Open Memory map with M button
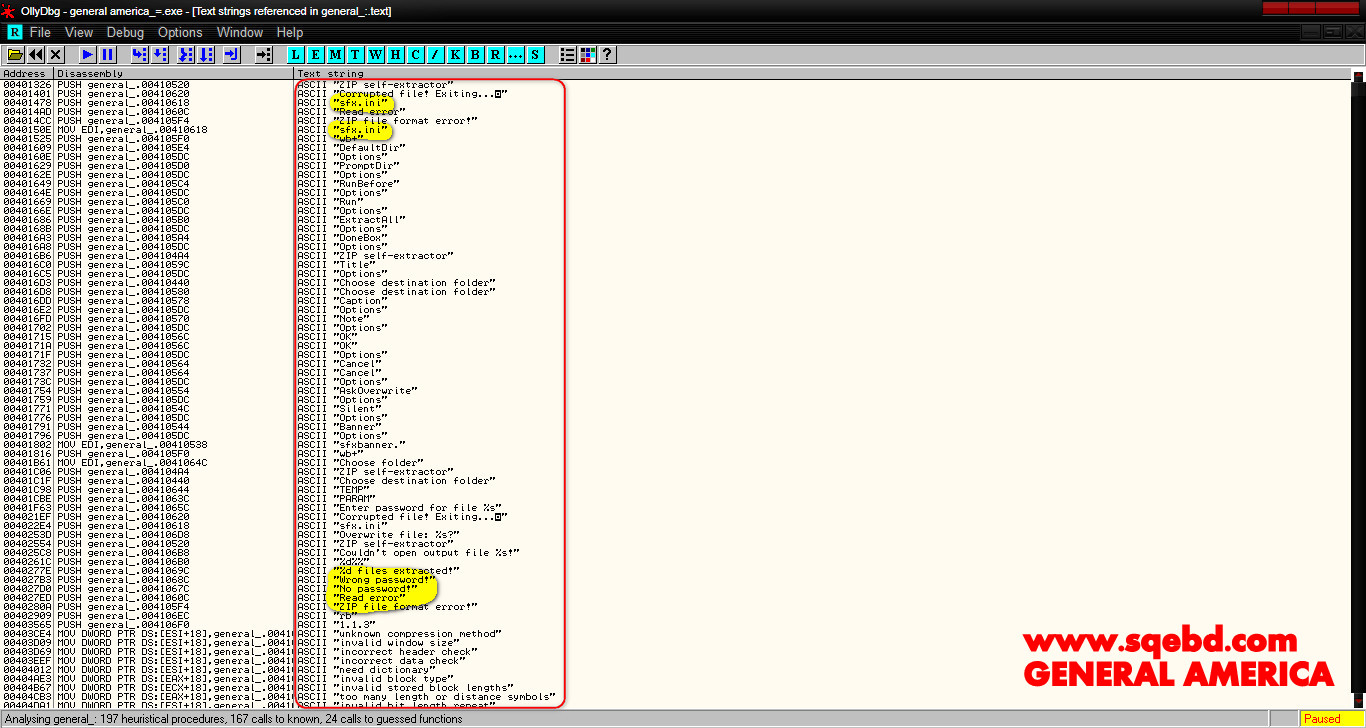The height and width of the screenshot is (728, 1366). click(x=336, y=54)
